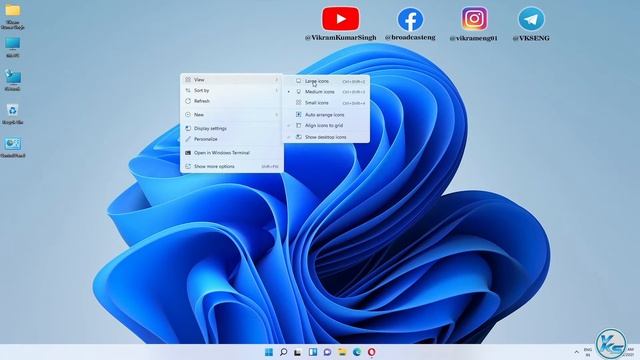Click the ENG language indicator
This screenshot has width=640, height=360.
588,352
